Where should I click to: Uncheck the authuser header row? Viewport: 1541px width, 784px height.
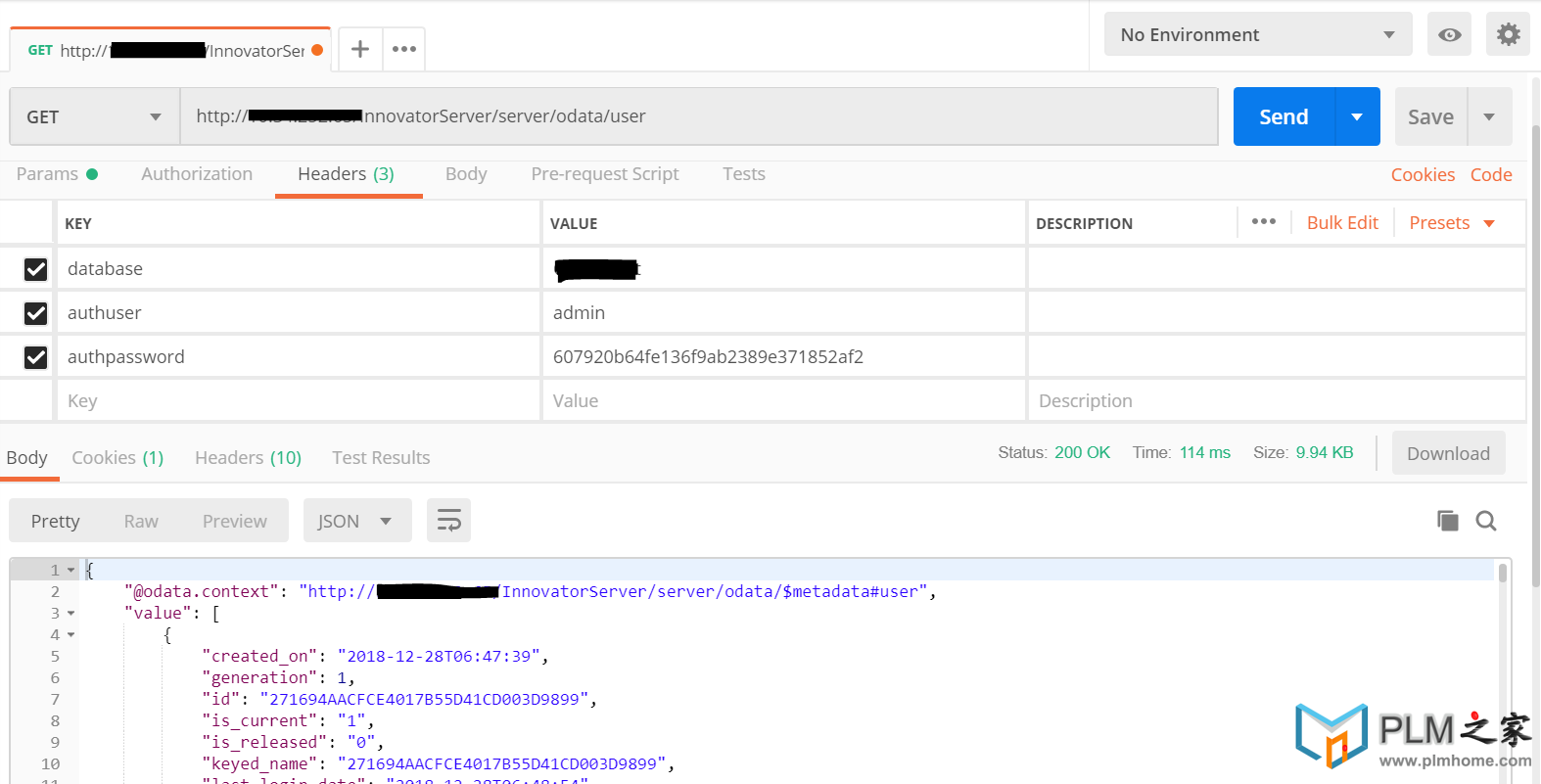36,313
